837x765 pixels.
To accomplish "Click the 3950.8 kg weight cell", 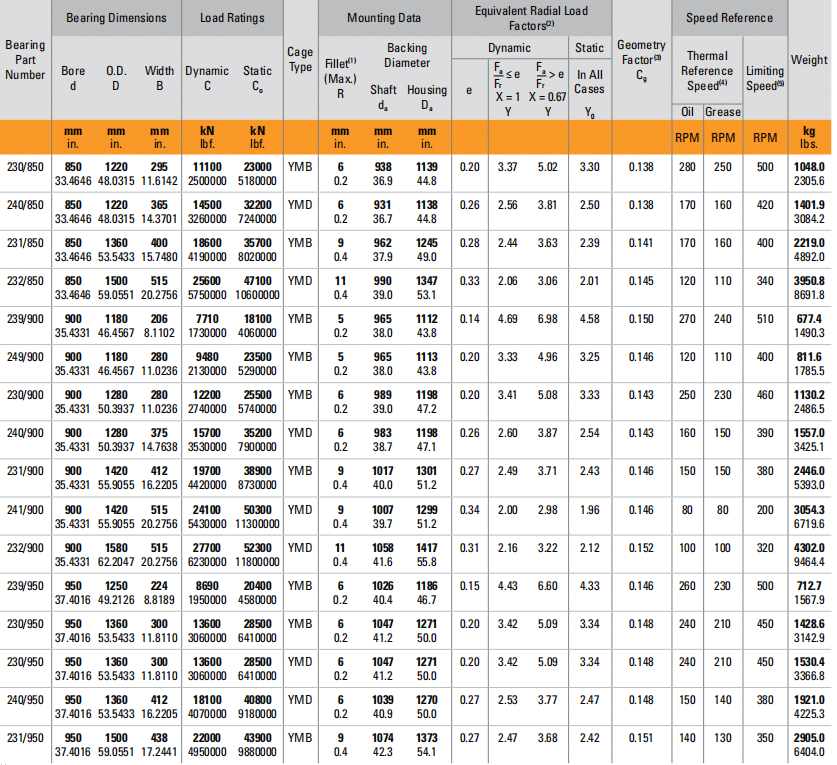I will point(809,281).
